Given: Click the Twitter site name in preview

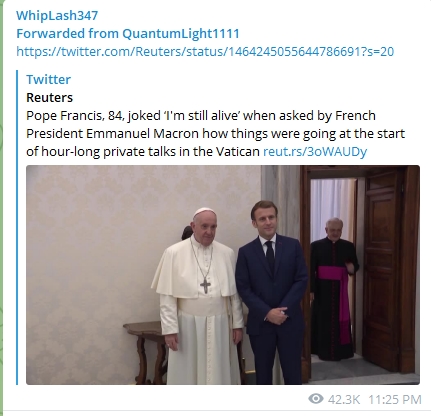Looking at the screenshot, I should tap(48, 80).
